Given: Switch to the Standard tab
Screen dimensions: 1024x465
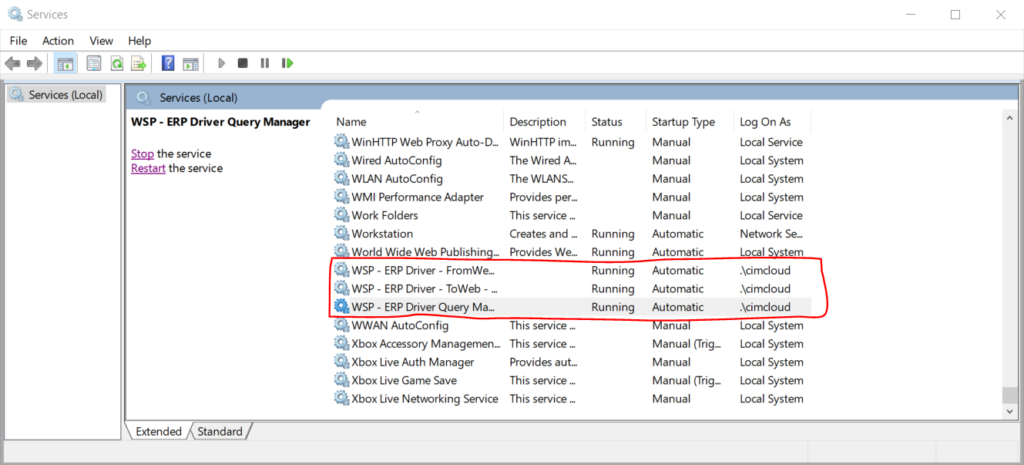Looking at the screenshot, I should 220,431.
